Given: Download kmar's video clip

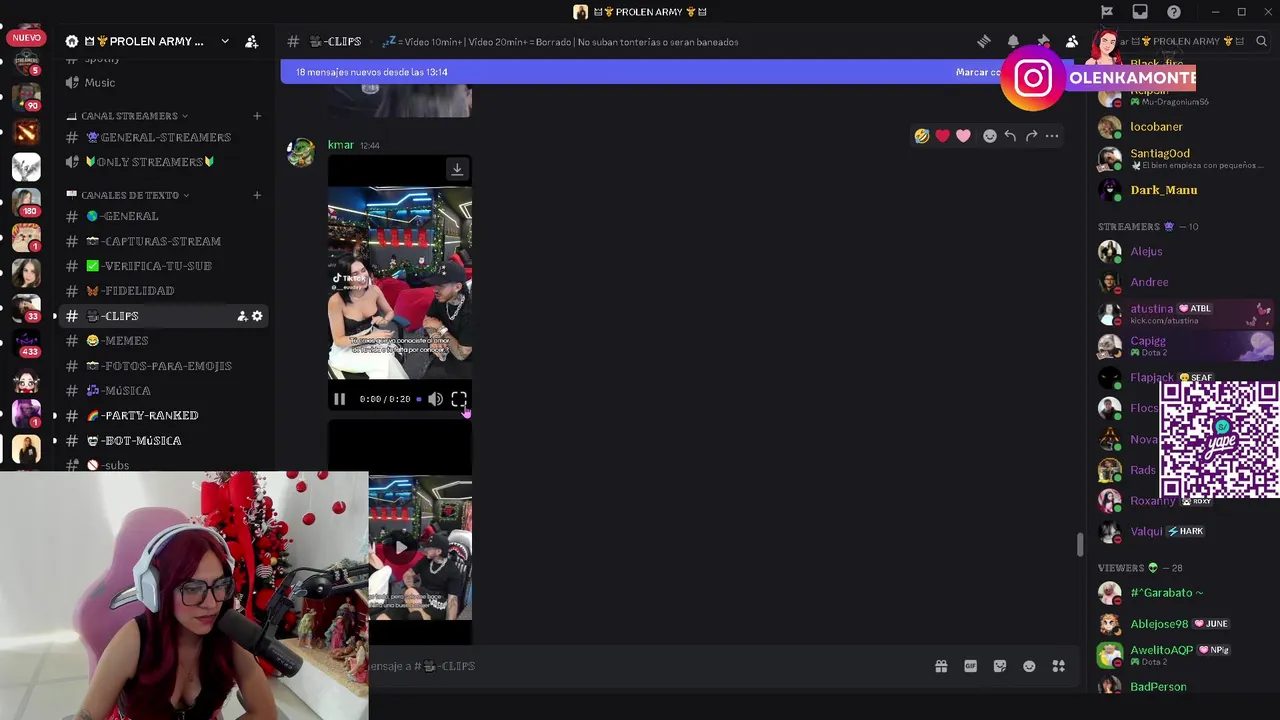Looking at the screenshot, I should click(457, 169).
